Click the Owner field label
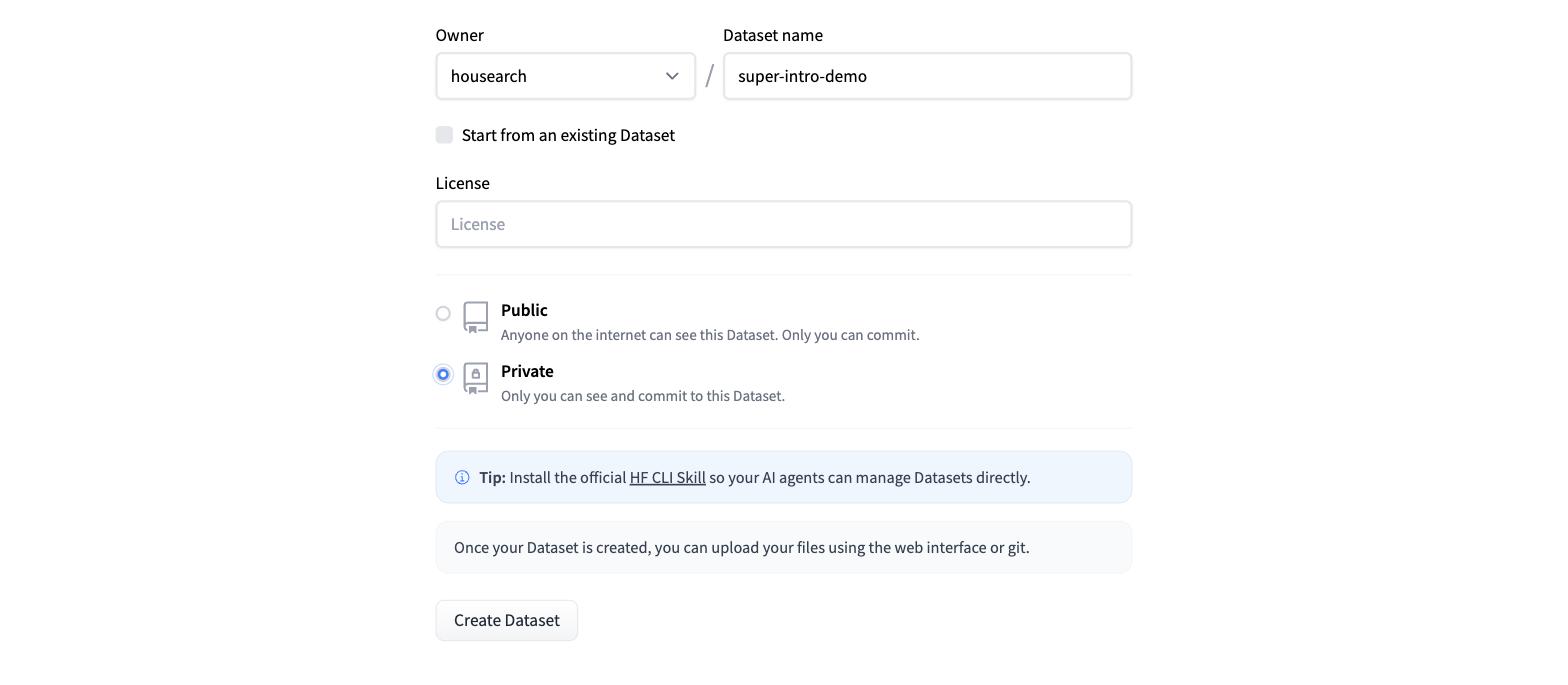Viewport: 1568px width, 685px height. click(460, 35)
